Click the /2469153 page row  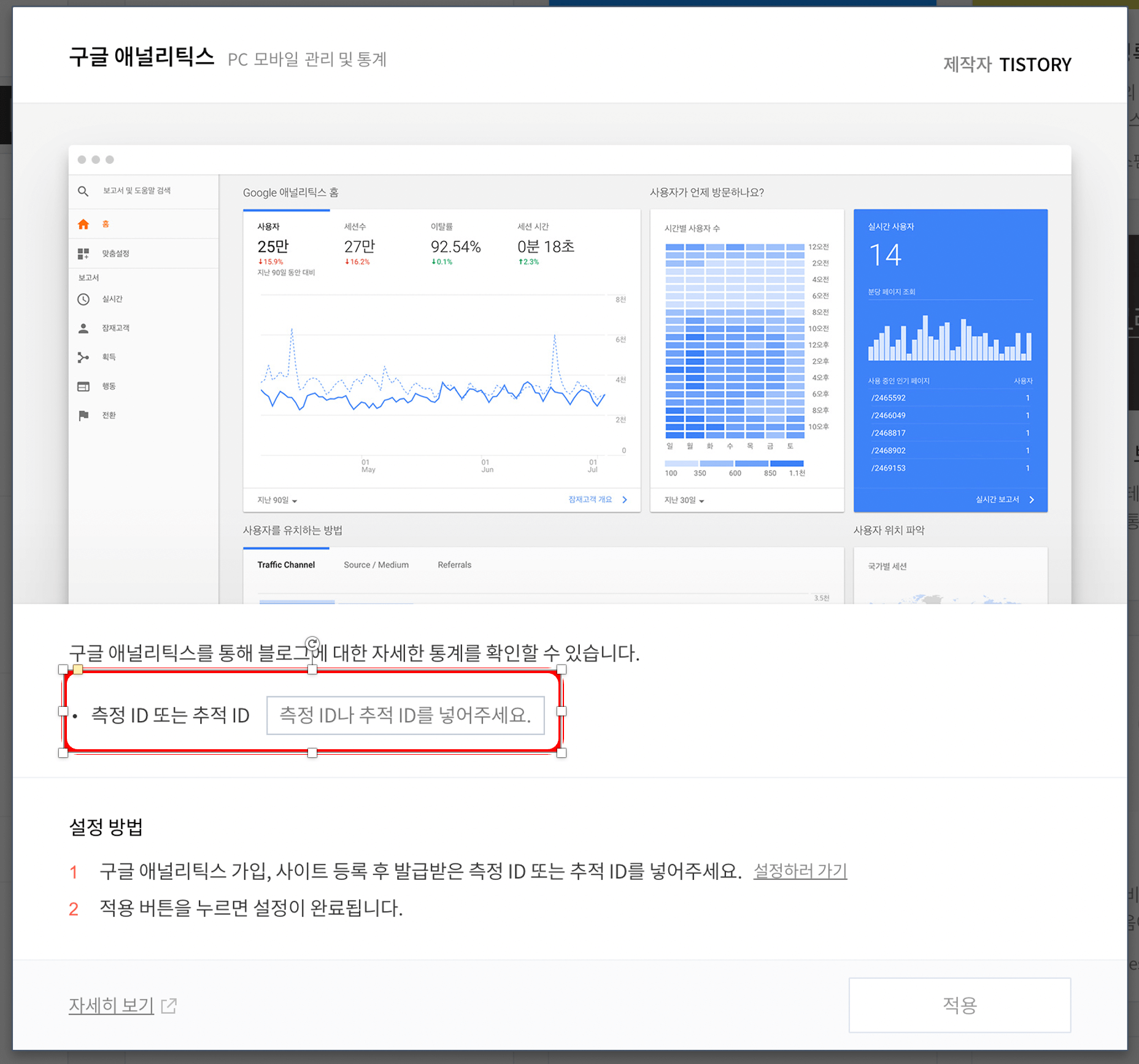[x=950, y=468]
